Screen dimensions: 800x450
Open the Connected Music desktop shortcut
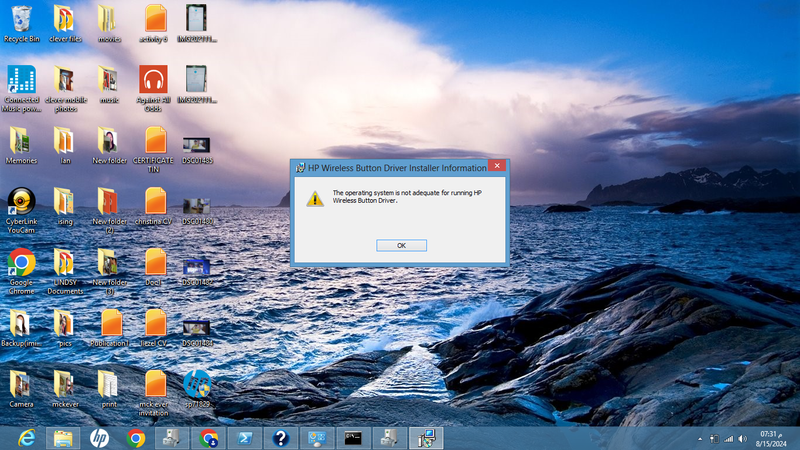click(21, 89)
